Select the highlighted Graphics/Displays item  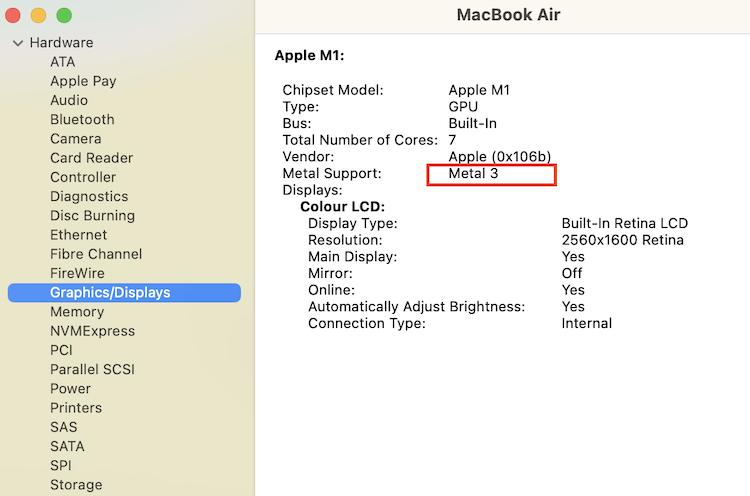(124, 293)
